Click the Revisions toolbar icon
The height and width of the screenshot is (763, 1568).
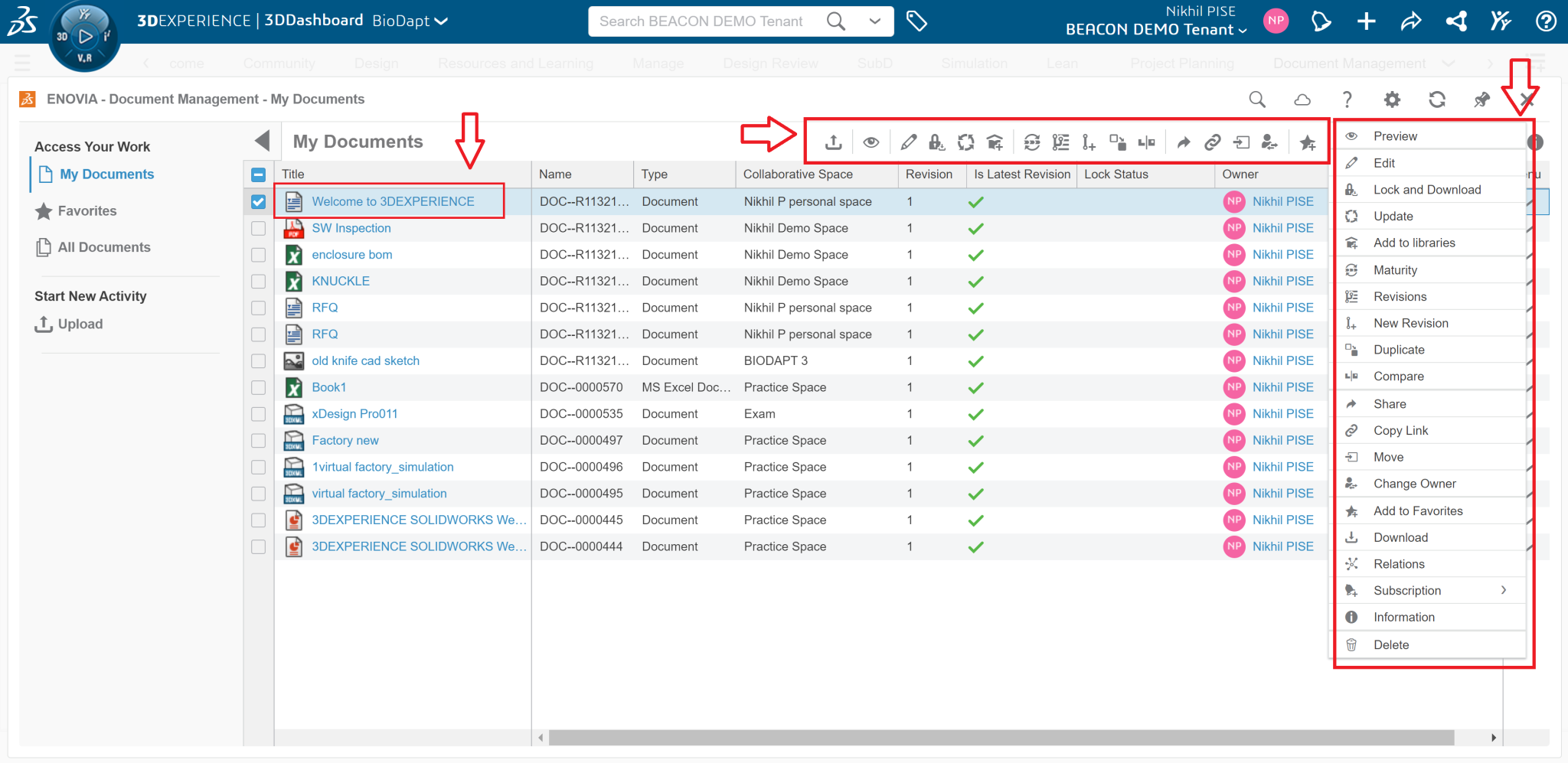click(1060, 142)
